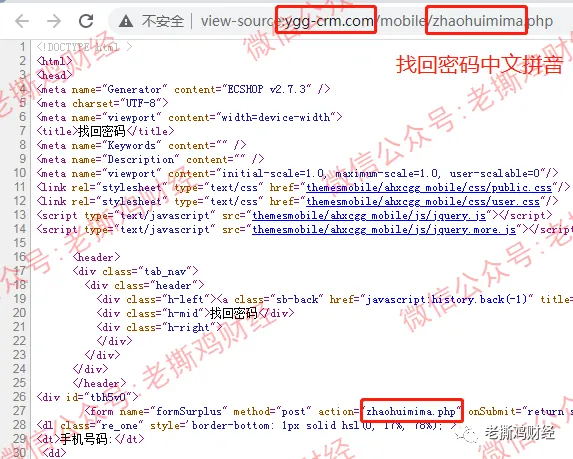
Task: Go back with the browser back arrow
Action: pos(22,21)
